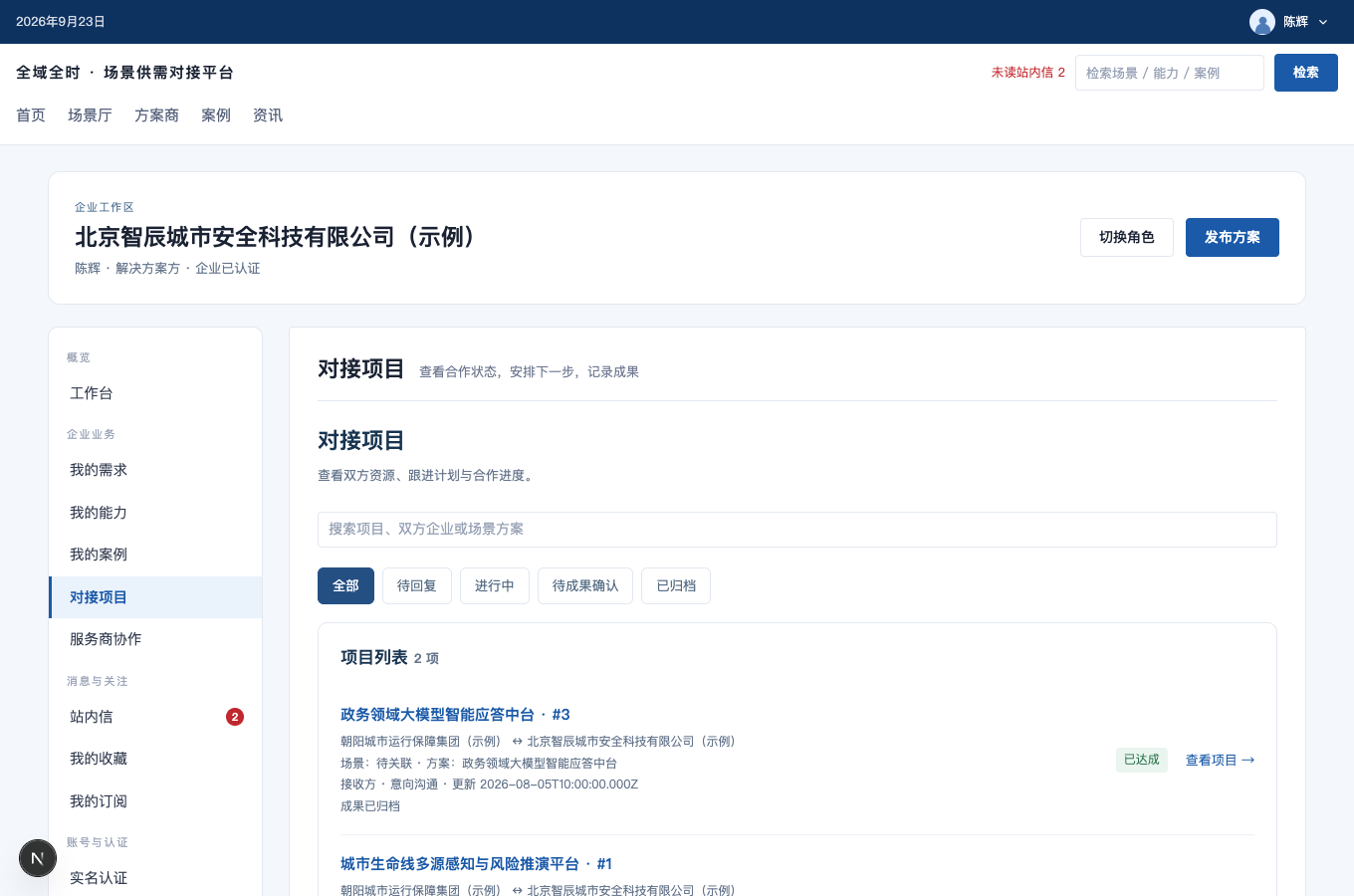Open 案例 in the top navigation
The height and width of the screenshot is (896, 1354).
216,115
